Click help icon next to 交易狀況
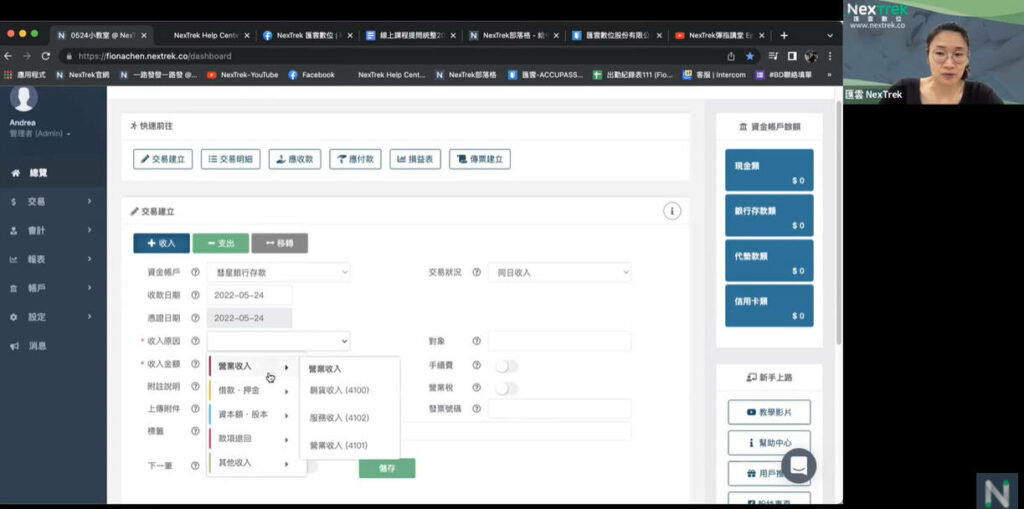Screen dimensions: 1024x509 pyautogui.click(x=476, y=272)
